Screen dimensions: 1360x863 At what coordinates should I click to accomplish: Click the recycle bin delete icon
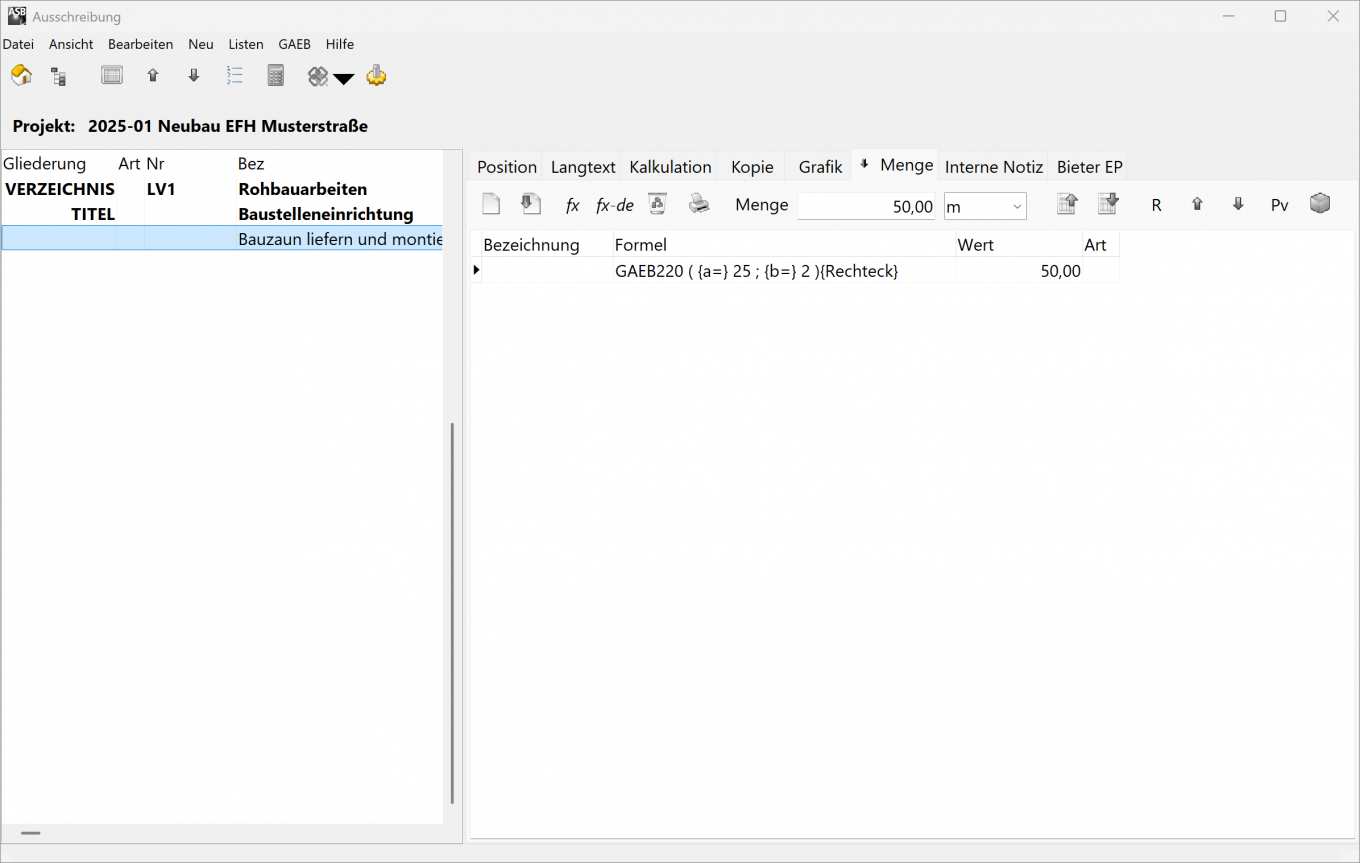pos(657,205)
